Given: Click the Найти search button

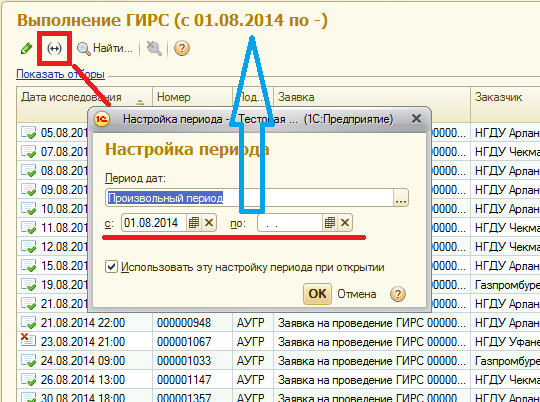Looking at the screenshot, I should coord(105,49).
